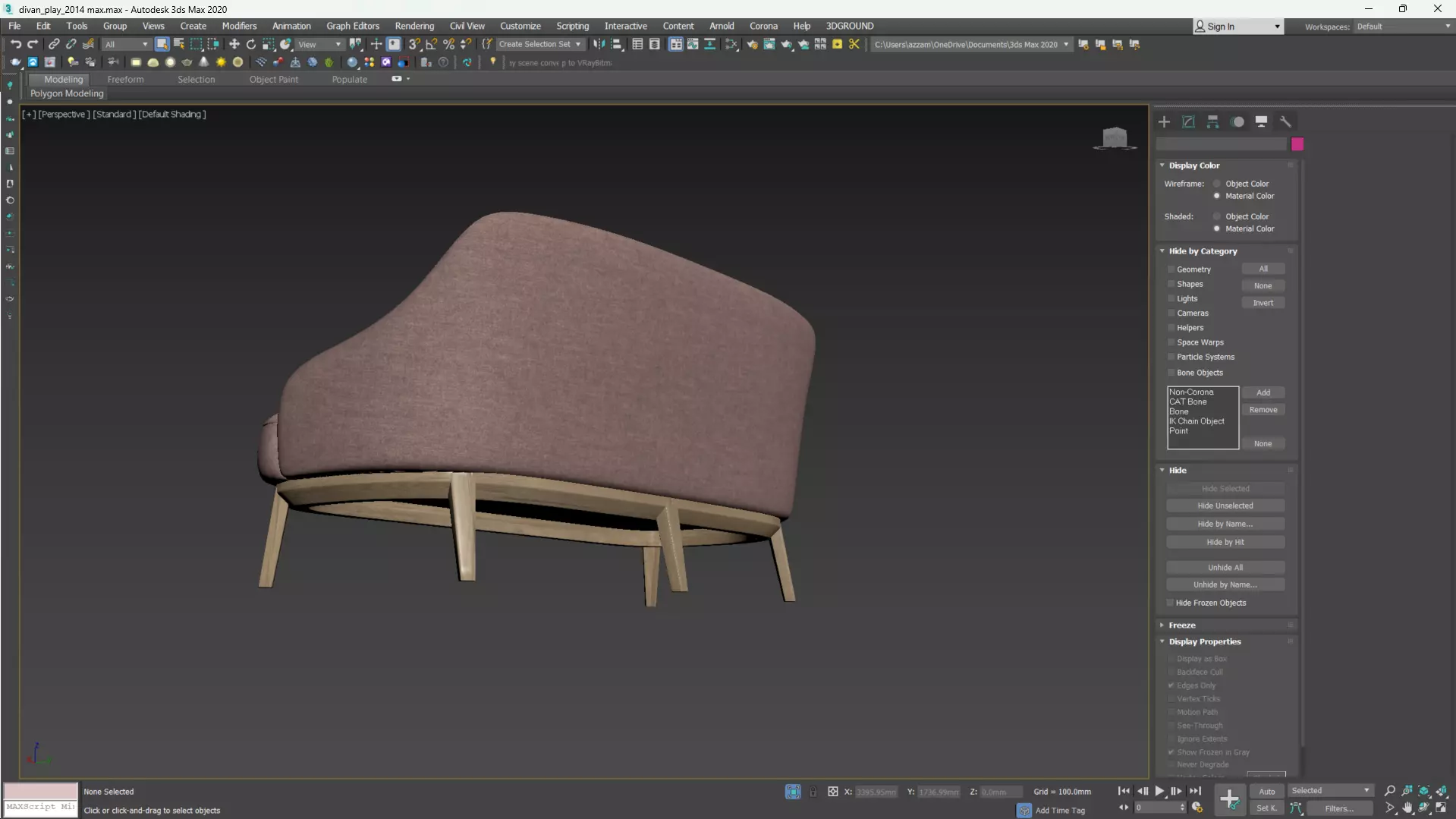Toggle the Angle Snap icon
The image size is (1456, 819).
tap(432, 44)
